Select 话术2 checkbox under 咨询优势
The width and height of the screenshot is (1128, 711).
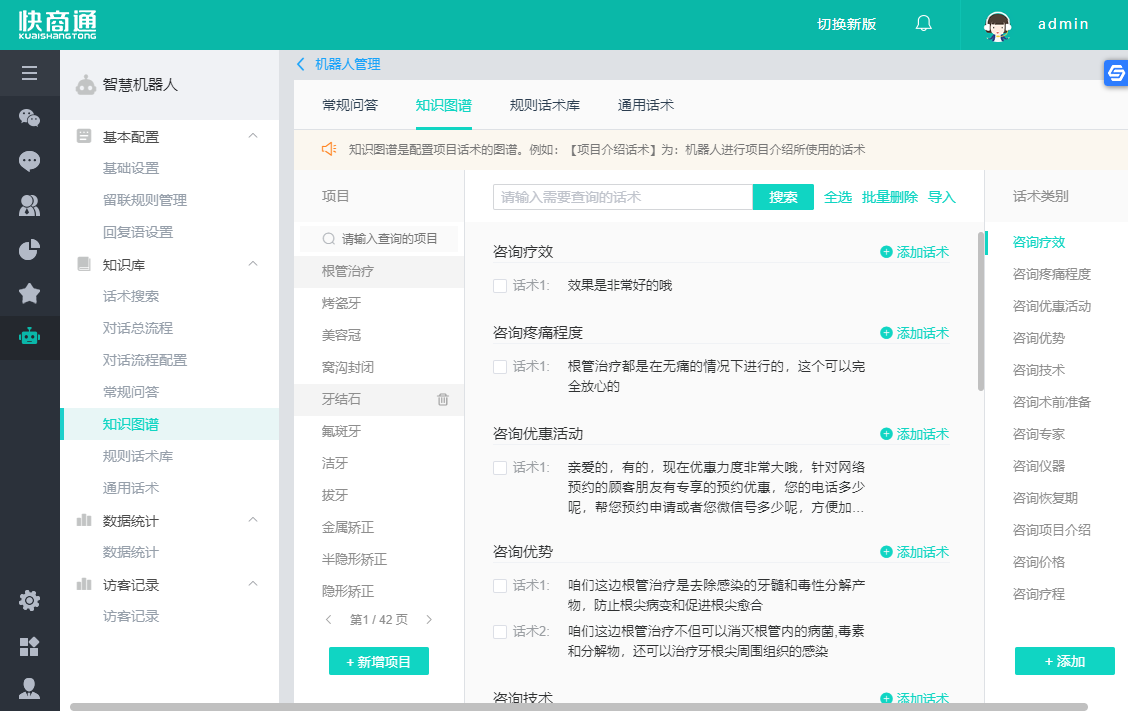coord(500,632)
